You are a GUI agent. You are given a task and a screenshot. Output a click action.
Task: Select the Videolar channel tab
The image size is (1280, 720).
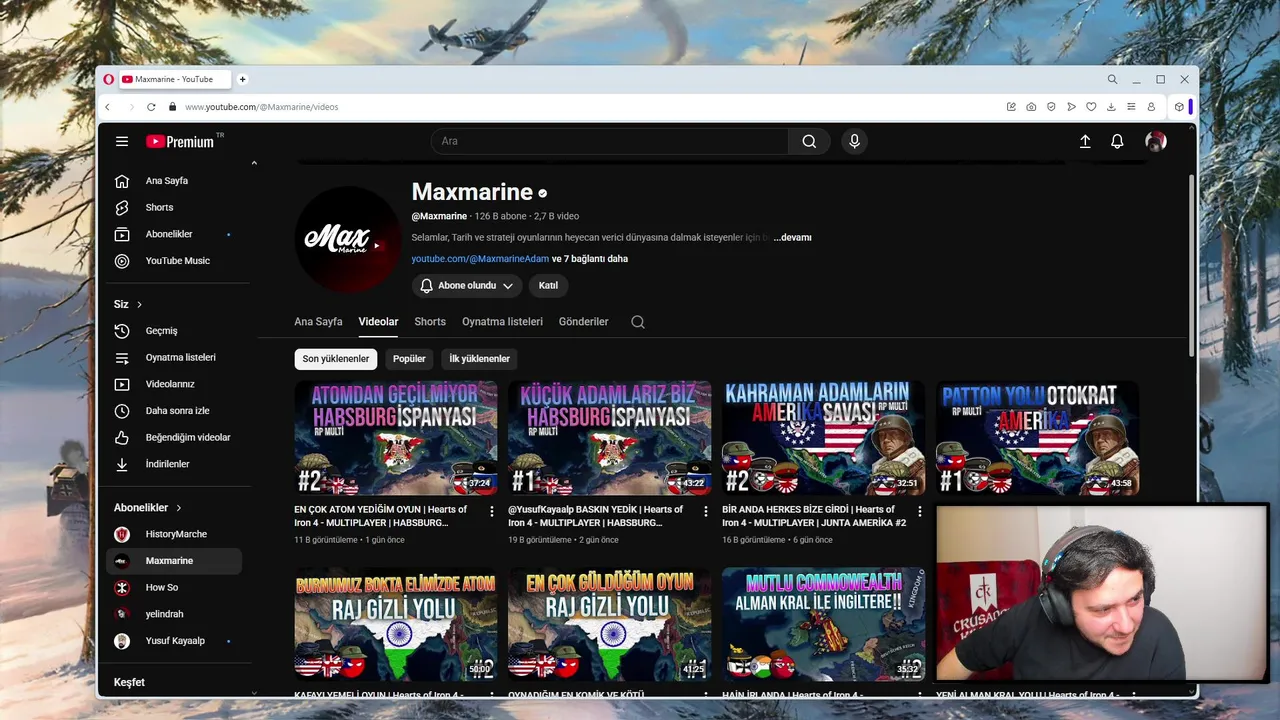378,322
